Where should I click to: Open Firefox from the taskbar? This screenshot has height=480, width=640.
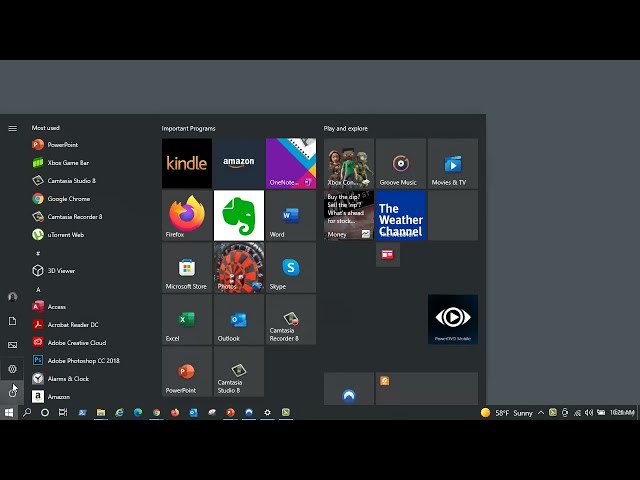coord(175,413)
